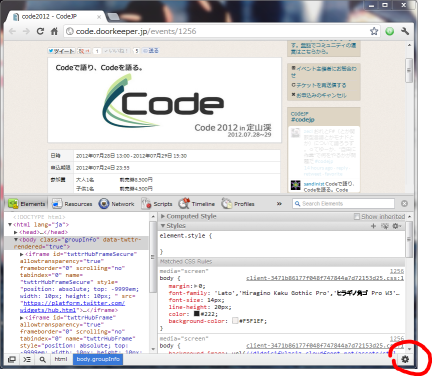
Task: Click the element.style rule text
Action: [x=186, y=236]
